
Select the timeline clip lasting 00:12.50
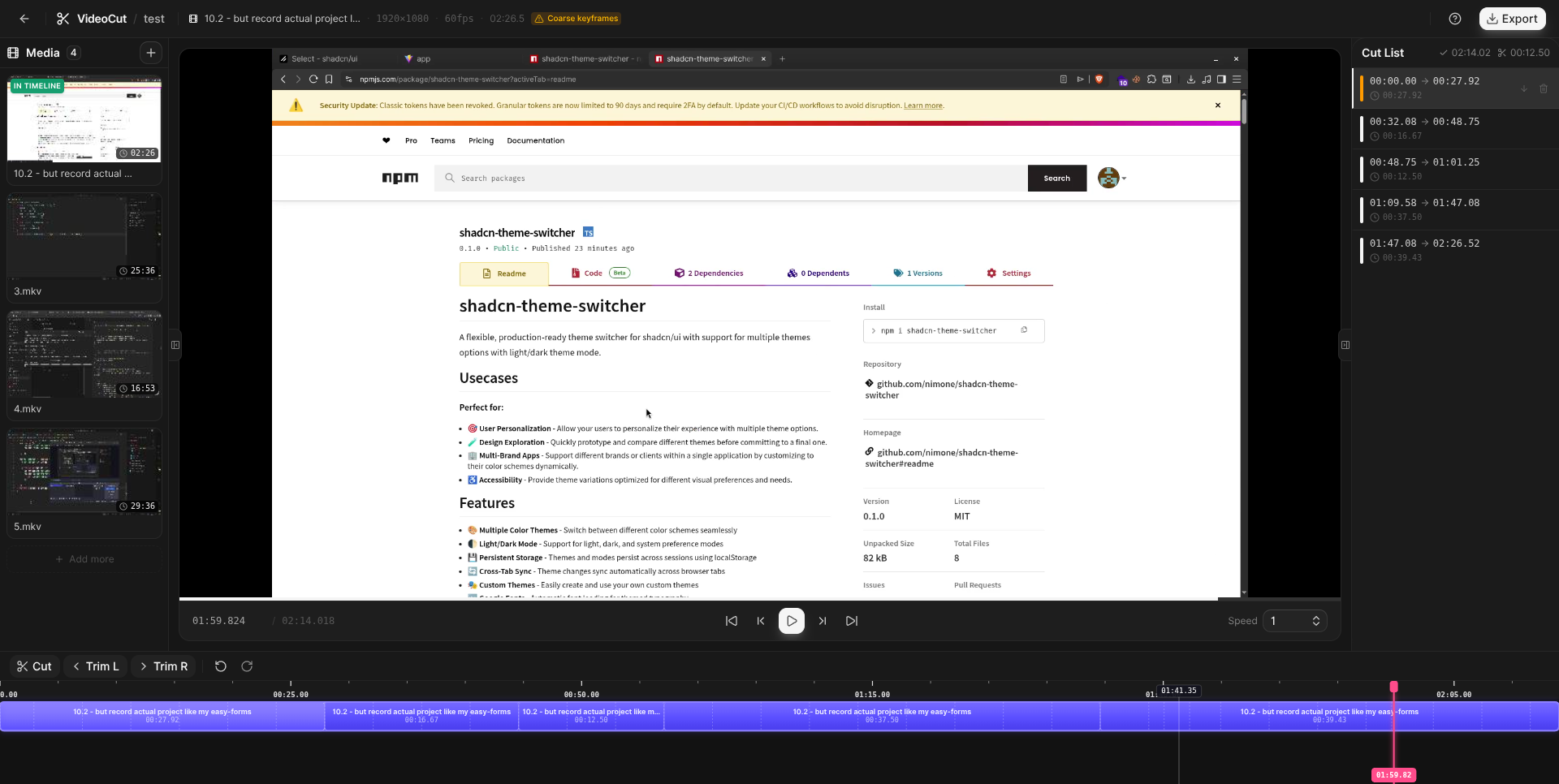(x=591, y=716)
